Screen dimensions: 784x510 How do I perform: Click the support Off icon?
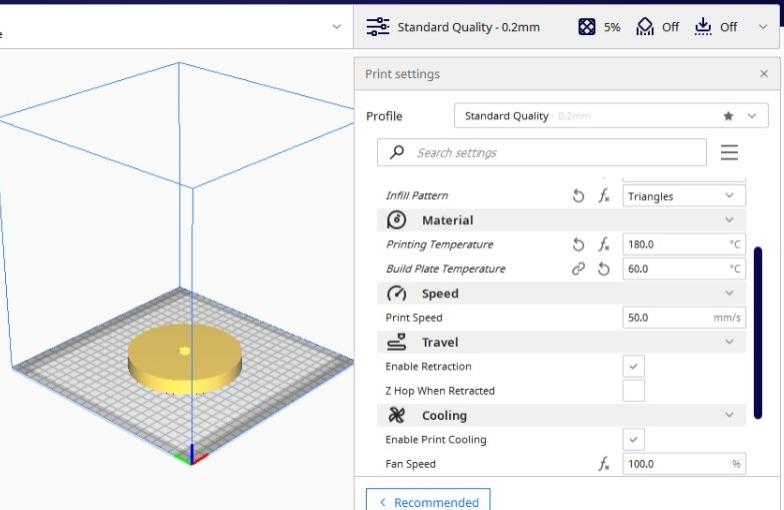[644, 26]
